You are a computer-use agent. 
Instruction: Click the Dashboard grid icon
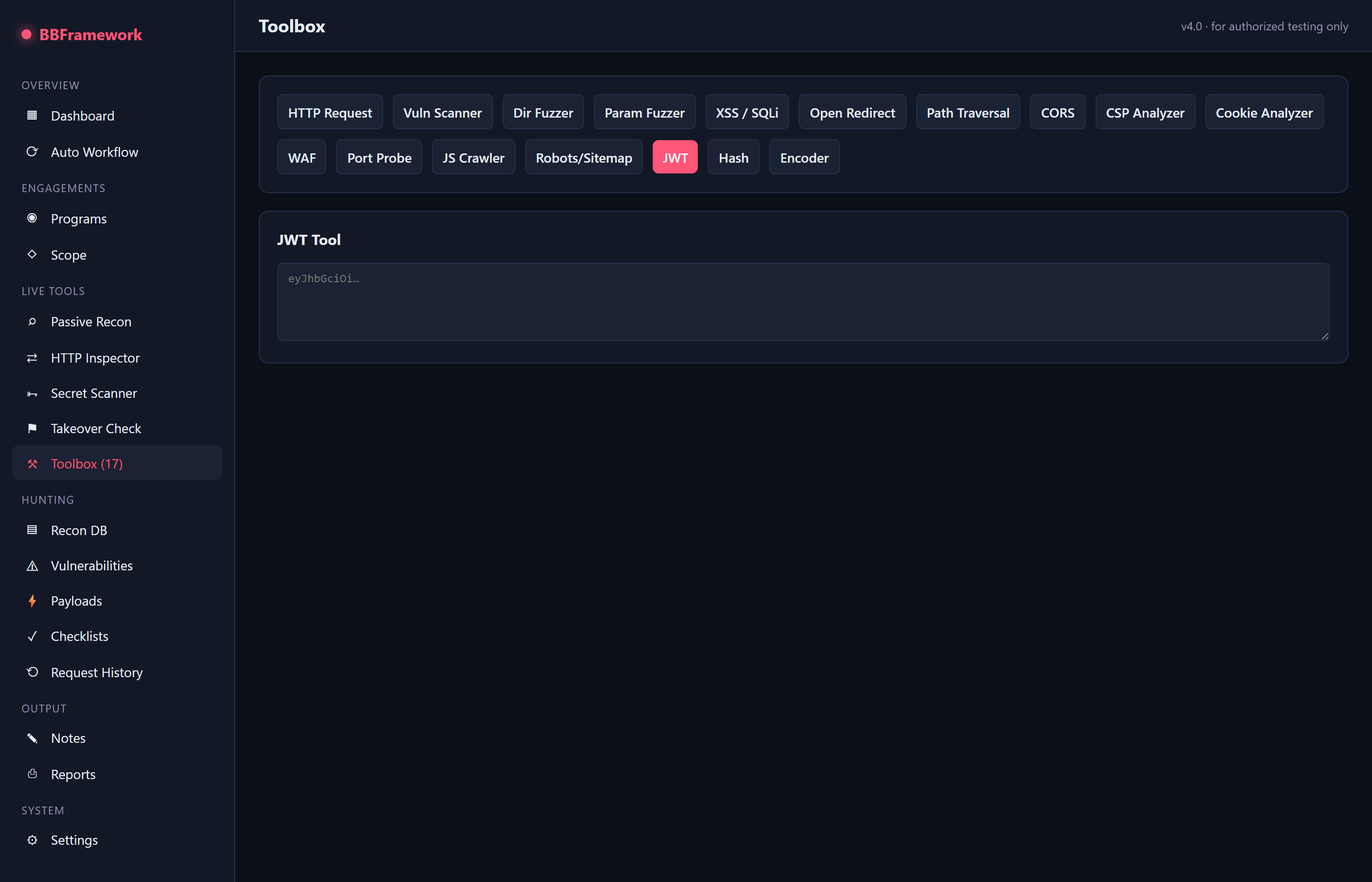pos(32,116)
